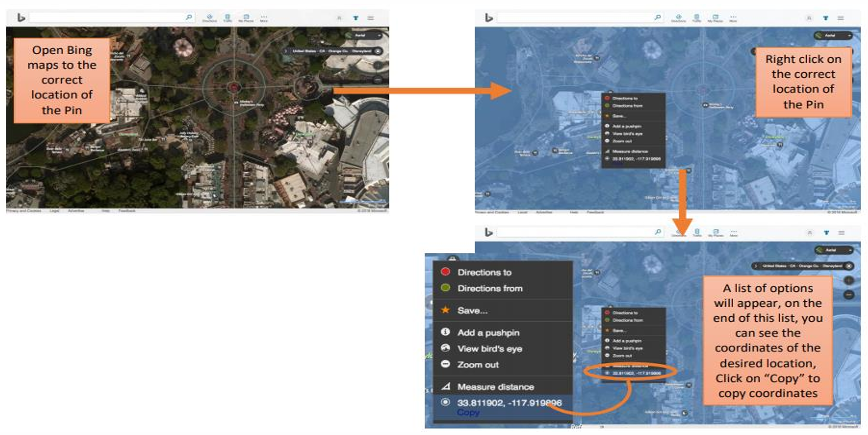The width and height of the screenshot is (868, 435).
Task: Click zoom out button on top-left map
Action: pyautogui.click(x=378, y=79)
